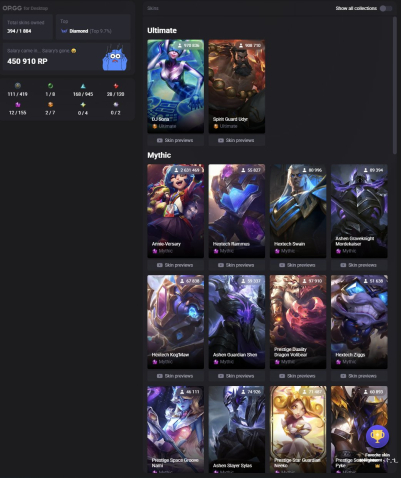Select the red gem skin tier icon
The height and width of the screenshot is (478, 401).
click(x=116, y=86)
